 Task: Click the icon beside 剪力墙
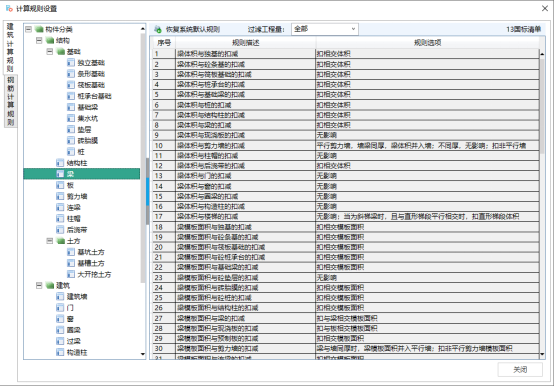(60, 196)
